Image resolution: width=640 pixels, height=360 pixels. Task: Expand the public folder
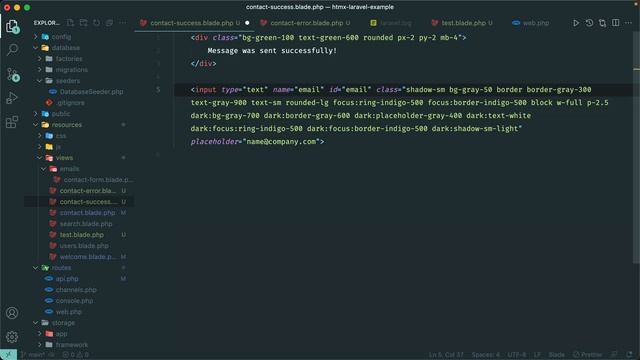click(x=61, y=114)
